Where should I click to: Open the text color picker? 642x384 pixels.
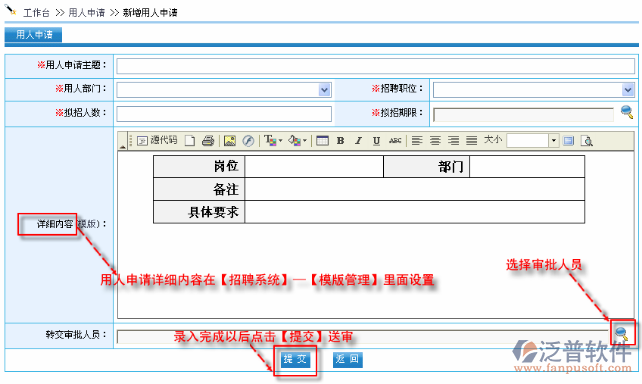coord(273,141)
